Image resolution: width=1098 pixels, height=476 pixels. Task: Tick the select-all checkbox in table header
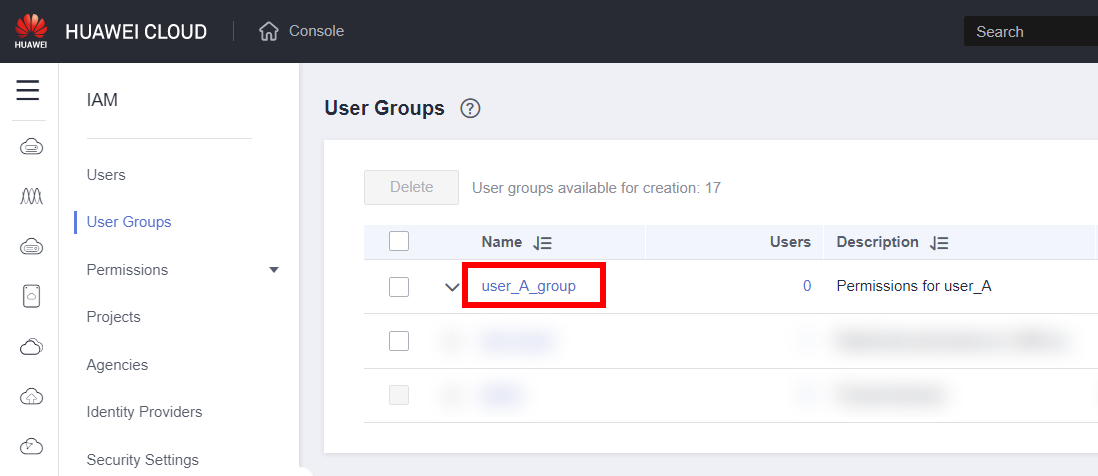[x=399, y=241]
